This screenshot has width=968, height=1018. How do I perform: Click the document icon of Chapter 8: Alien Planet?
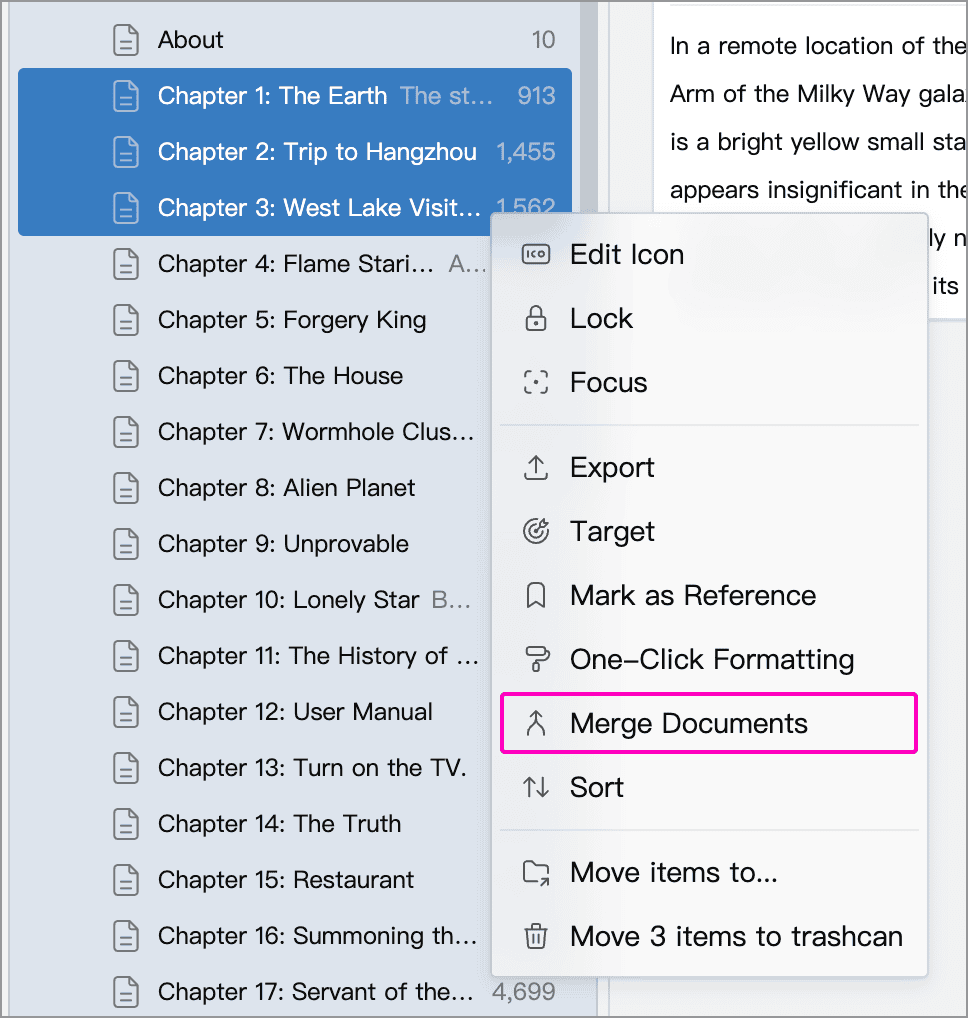coord(126,488)
